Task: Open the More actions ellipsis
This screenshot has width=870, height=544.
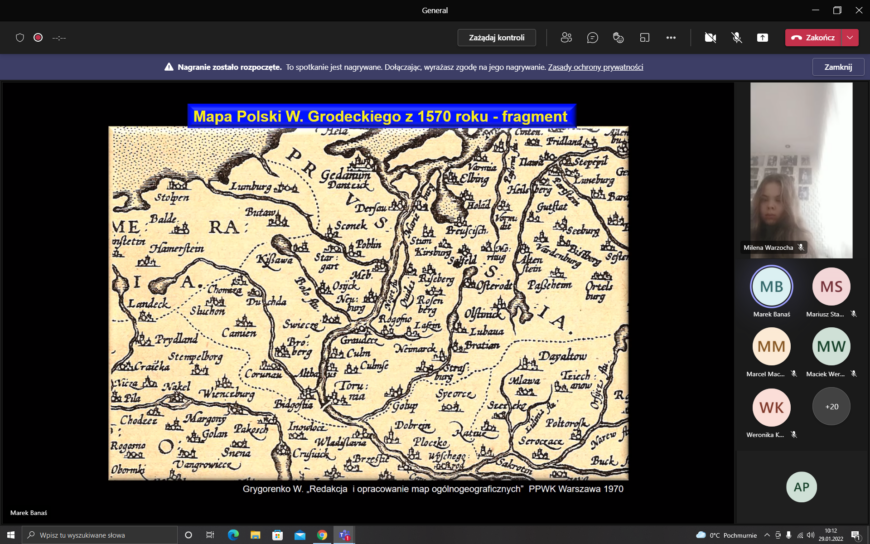Action: pyautogui.click(x=671, y=38)
